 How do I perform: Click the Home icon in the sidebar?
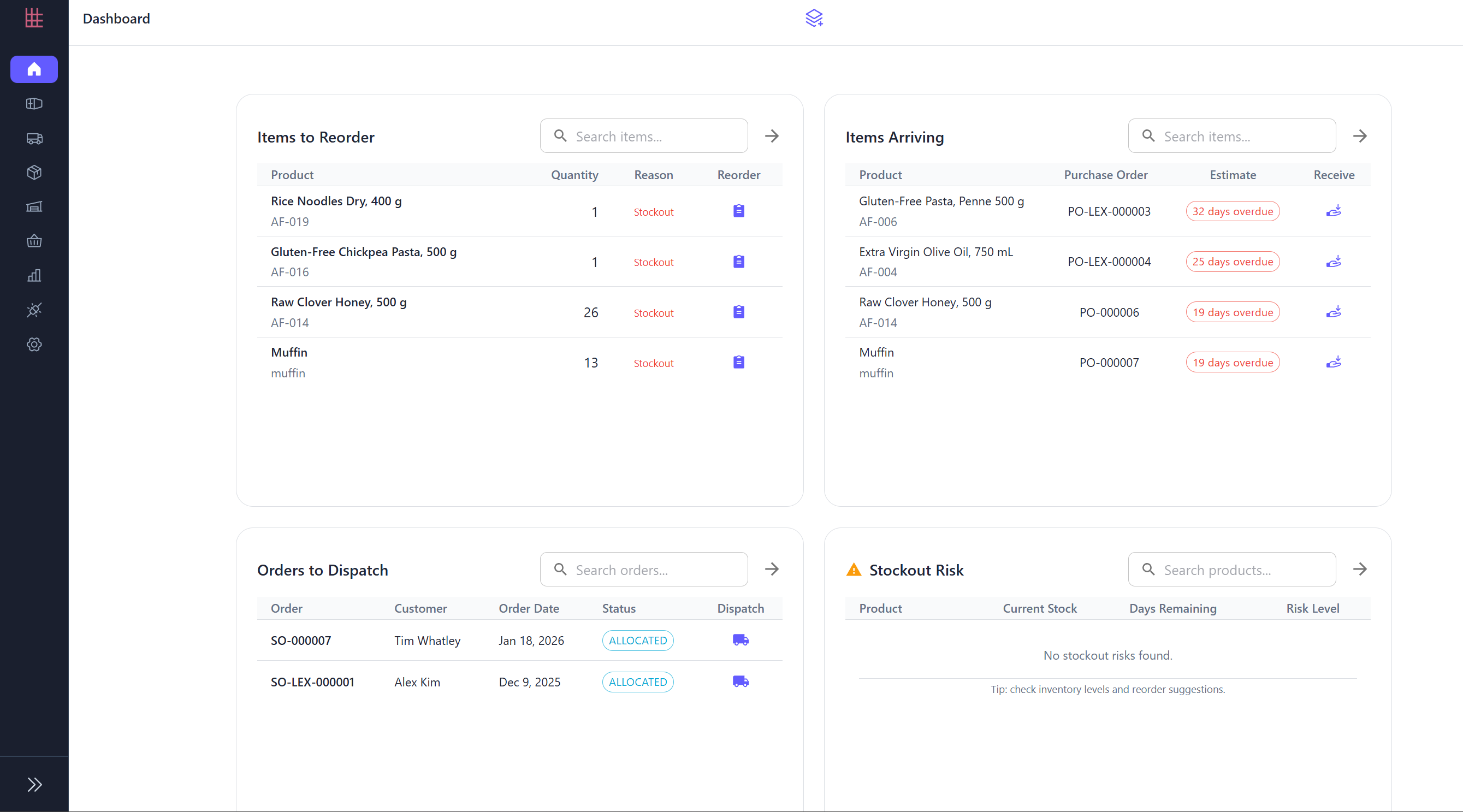34,69
